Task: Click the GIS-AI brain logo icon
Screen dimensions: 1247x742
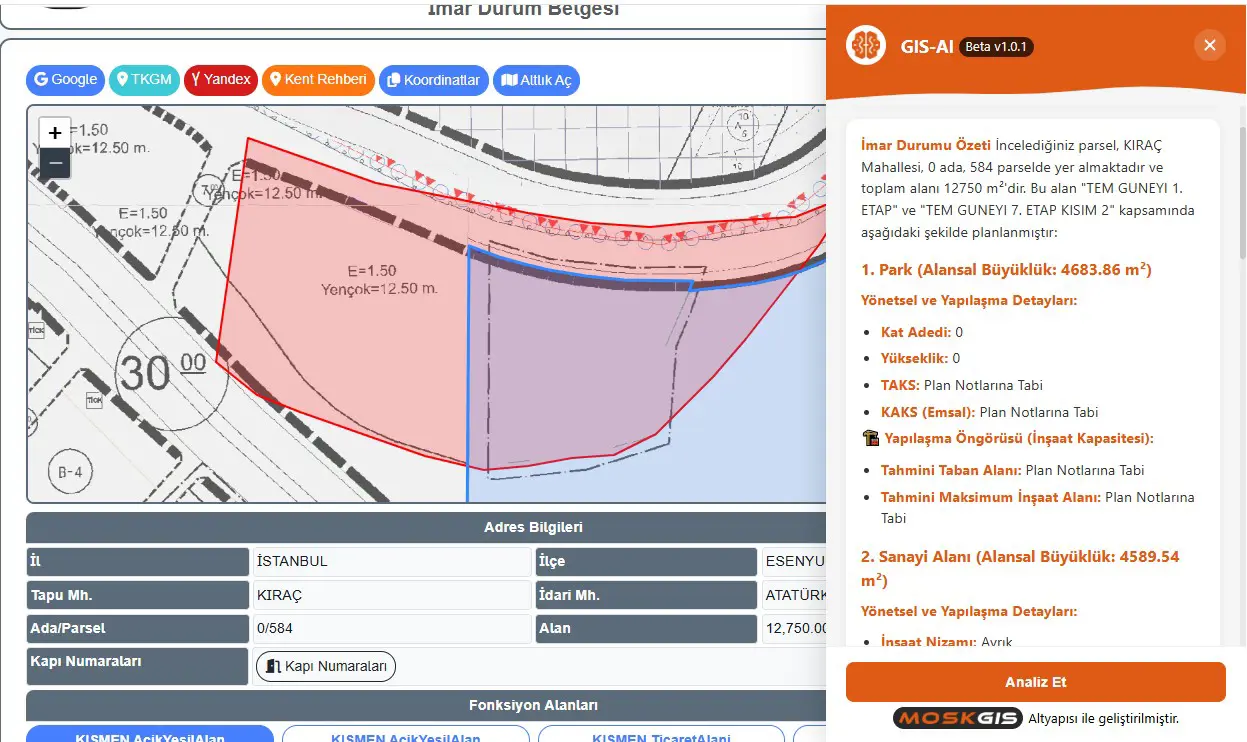Action: (x=866, y=46)
